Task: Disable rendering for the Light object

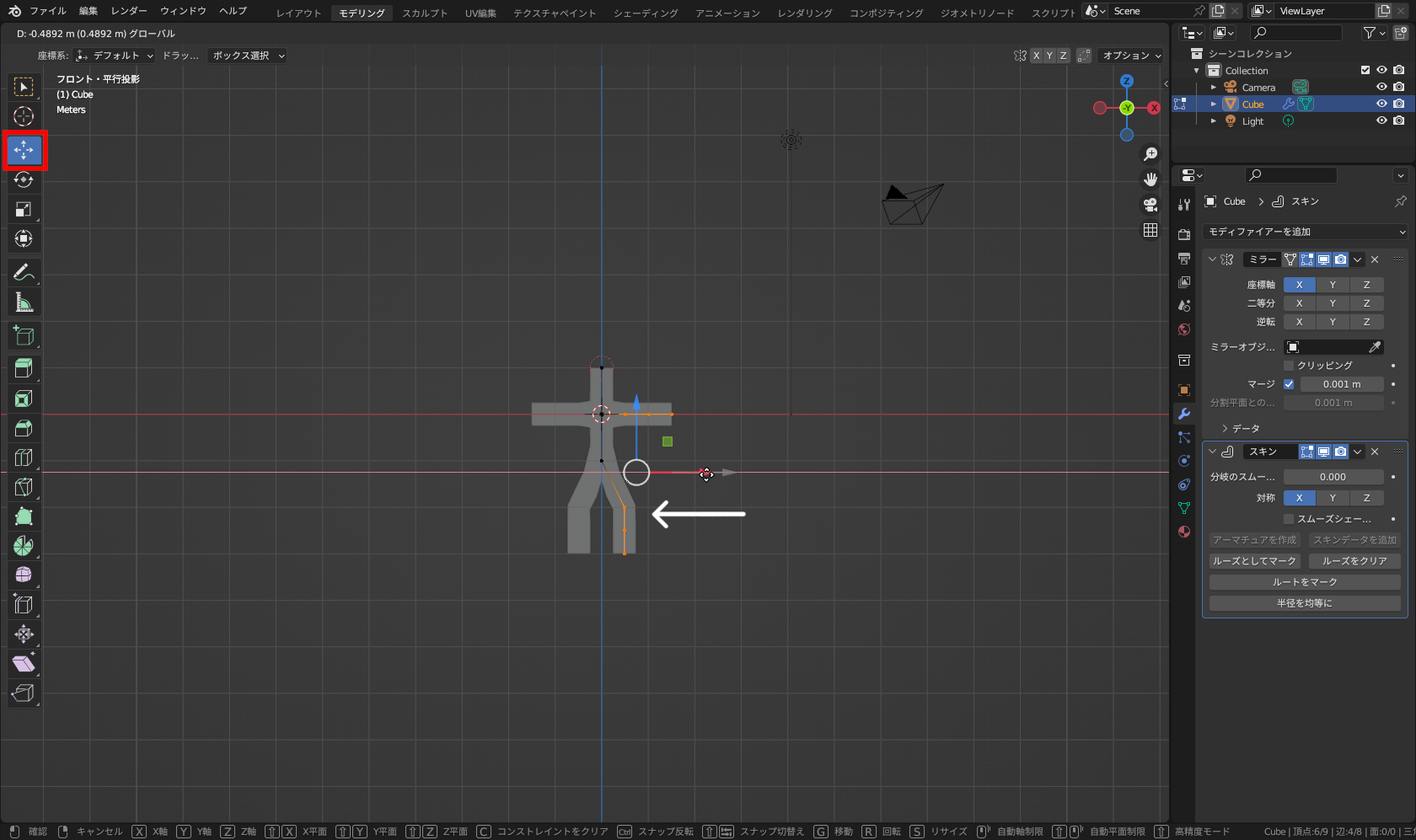Action: coord(1399,120)
